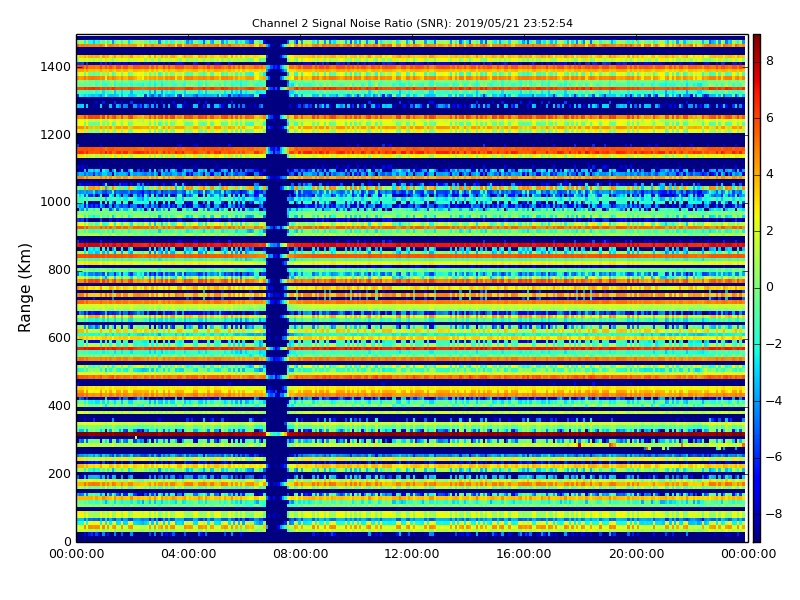Click the 400 range tick label
Screen dimensions: 800x600
coord(59,406)
